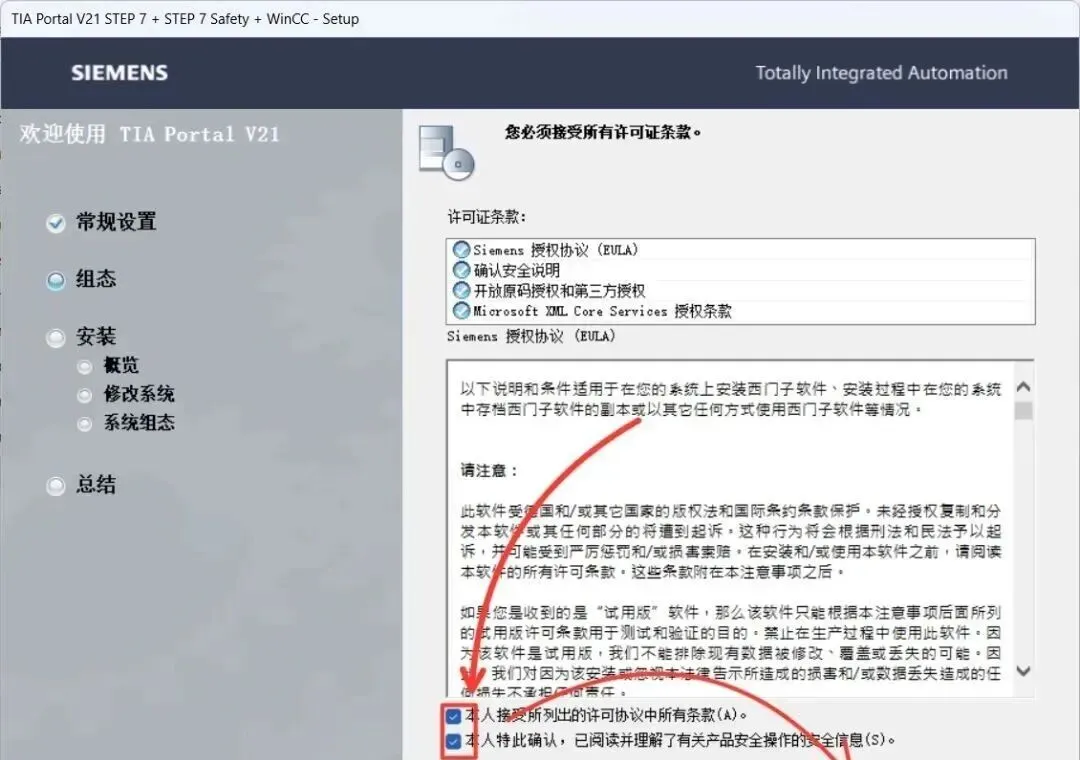Screen dimensions: 1080x760
Task: Click the scroll up arrow of license text
Action: coord(1024,387)
